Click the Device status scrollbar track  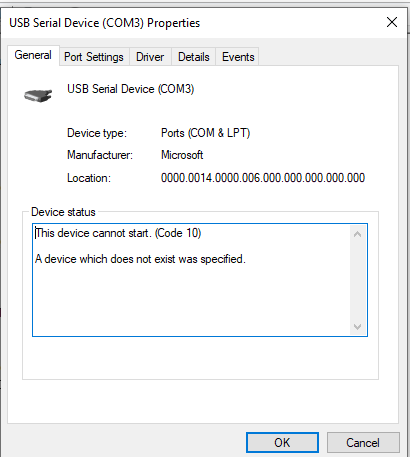(x=358, y=280)
